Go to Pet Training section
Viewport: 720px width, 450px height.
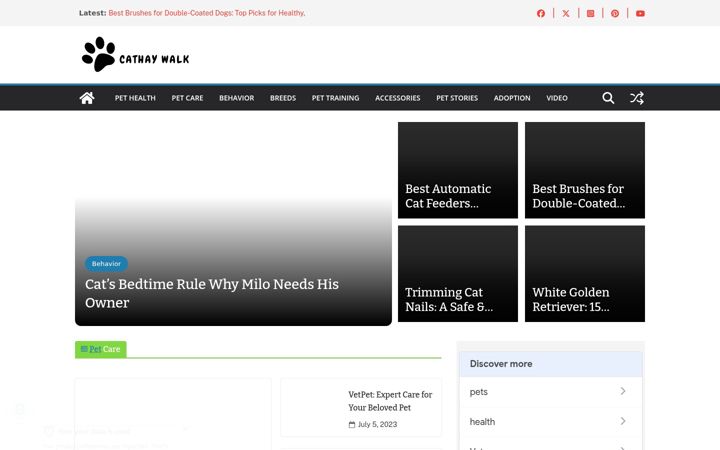tap(335, 98)
